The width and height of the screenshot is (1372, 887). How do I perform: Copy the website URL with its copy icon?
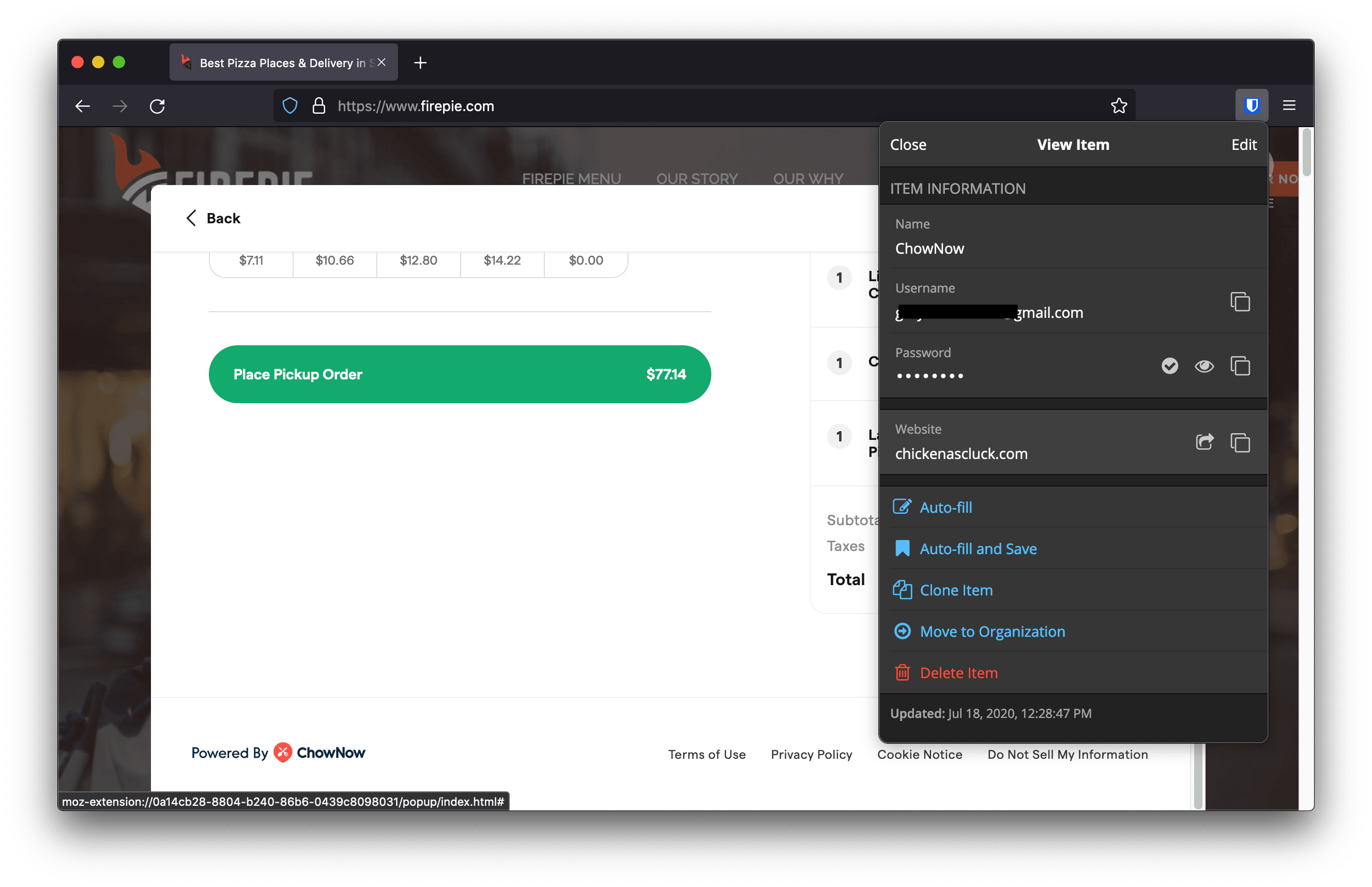pyautogui.click(x=1240, y=442)
